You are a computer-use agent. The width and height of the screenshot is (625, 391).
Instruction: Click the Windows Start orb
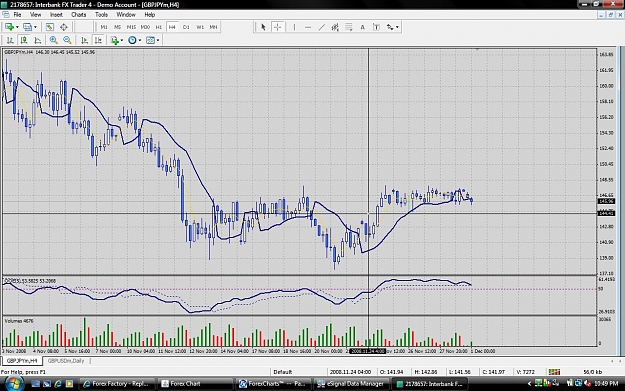[x=14, y=383]
